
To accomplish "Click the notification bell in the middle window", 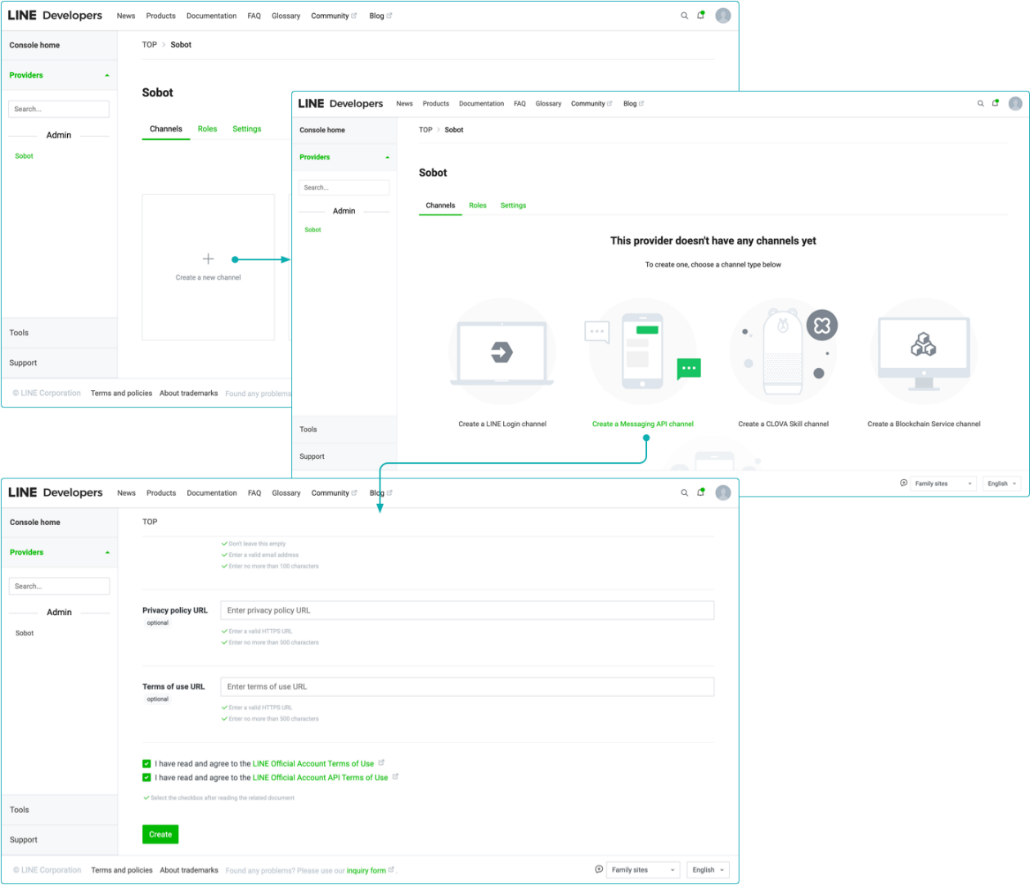I will click(x=996, y=103).
